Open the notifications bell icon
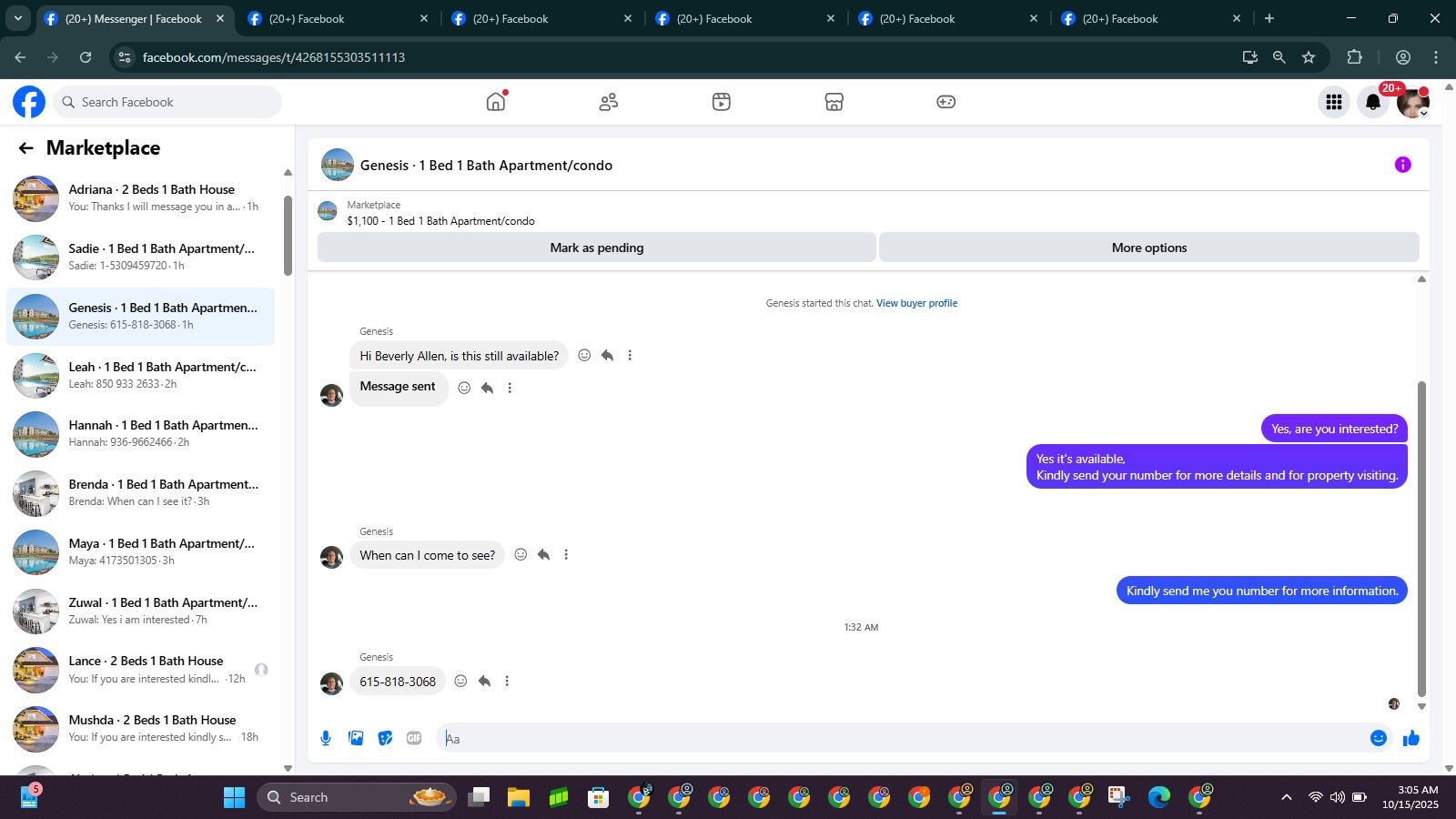 pos(1373,102)
